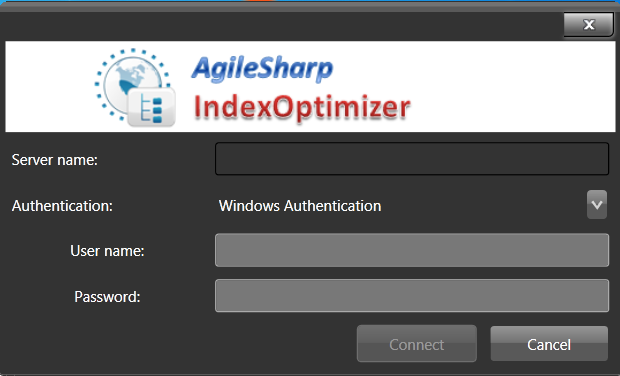
Task: Open the Authentication dropdown arrow
Action: point(597,204)
